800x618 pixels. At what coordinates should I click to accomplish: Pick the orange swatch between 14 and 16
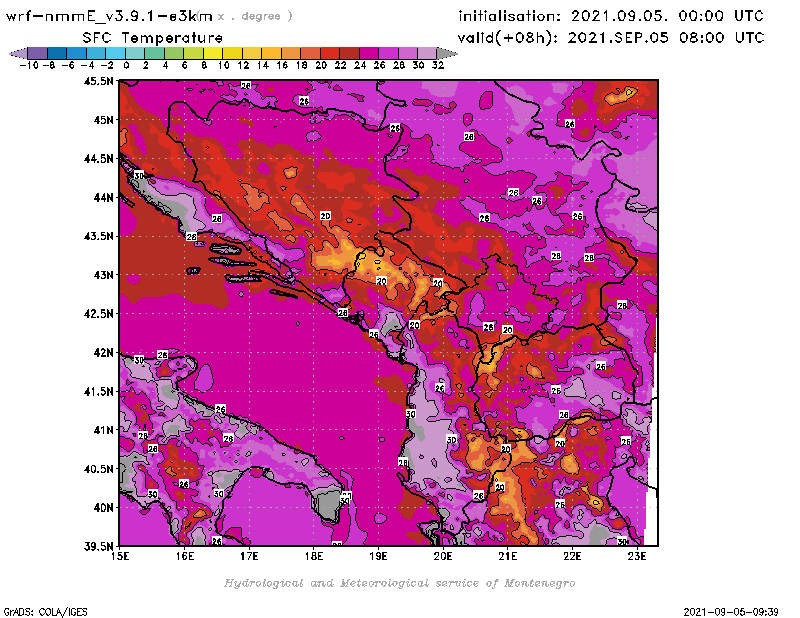click(271, 53)
